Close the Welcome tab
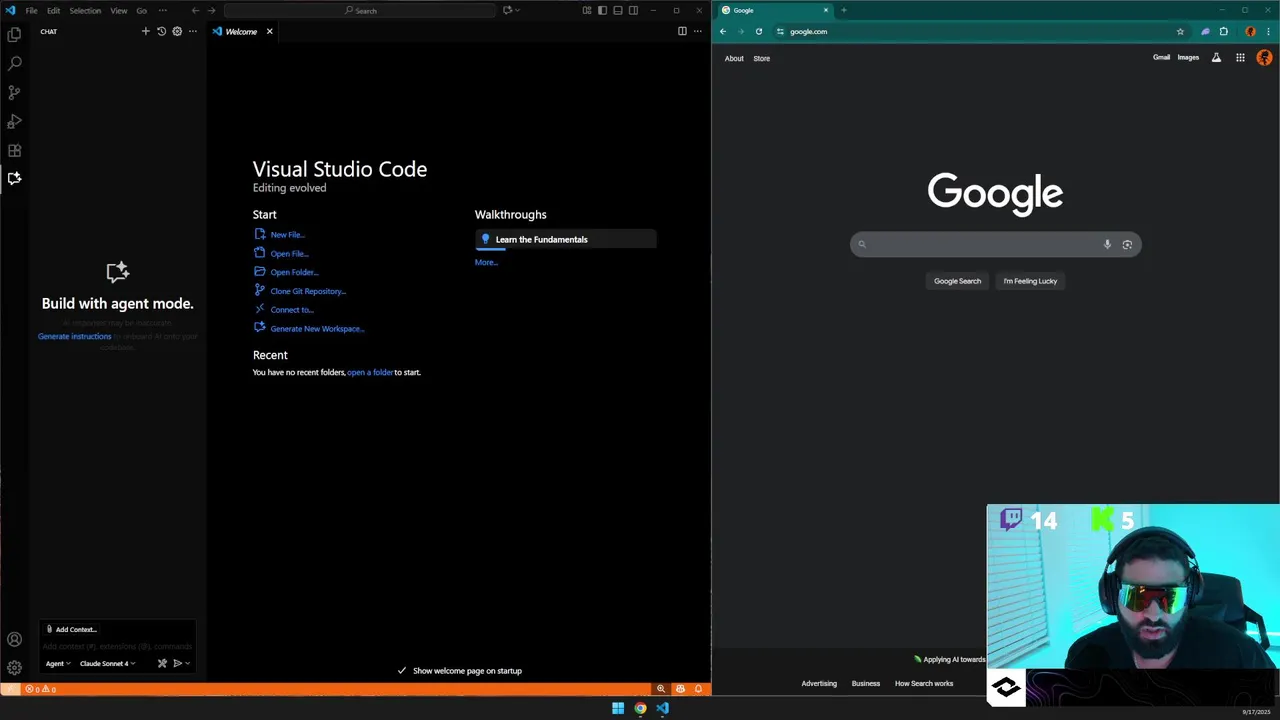The width and height of the screenshot is (1280, 720). [269, 31]
